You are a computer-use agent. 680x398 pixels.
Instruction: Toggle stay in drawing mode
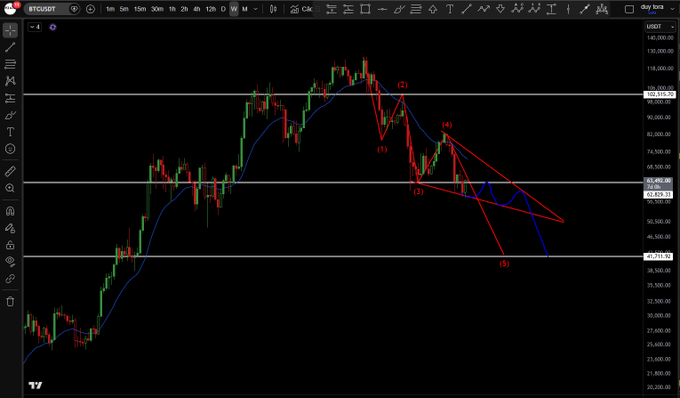pyautogui.click(x=10, y=228)
